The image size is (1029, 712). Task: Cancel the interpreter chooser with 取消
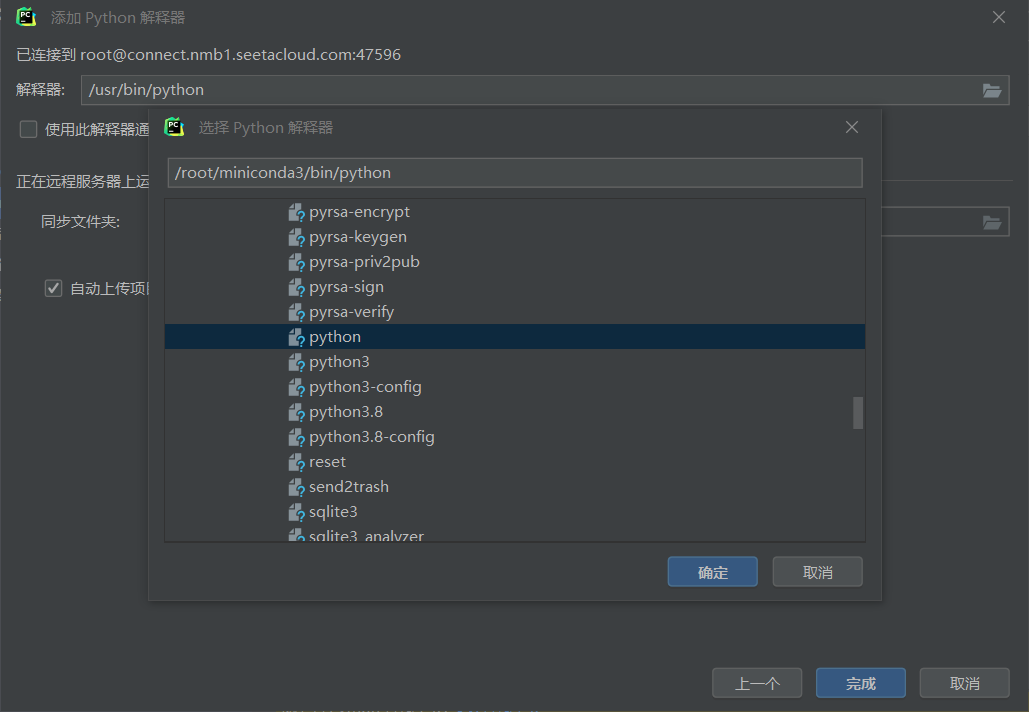pyautogui.click(x=817, y=572)
